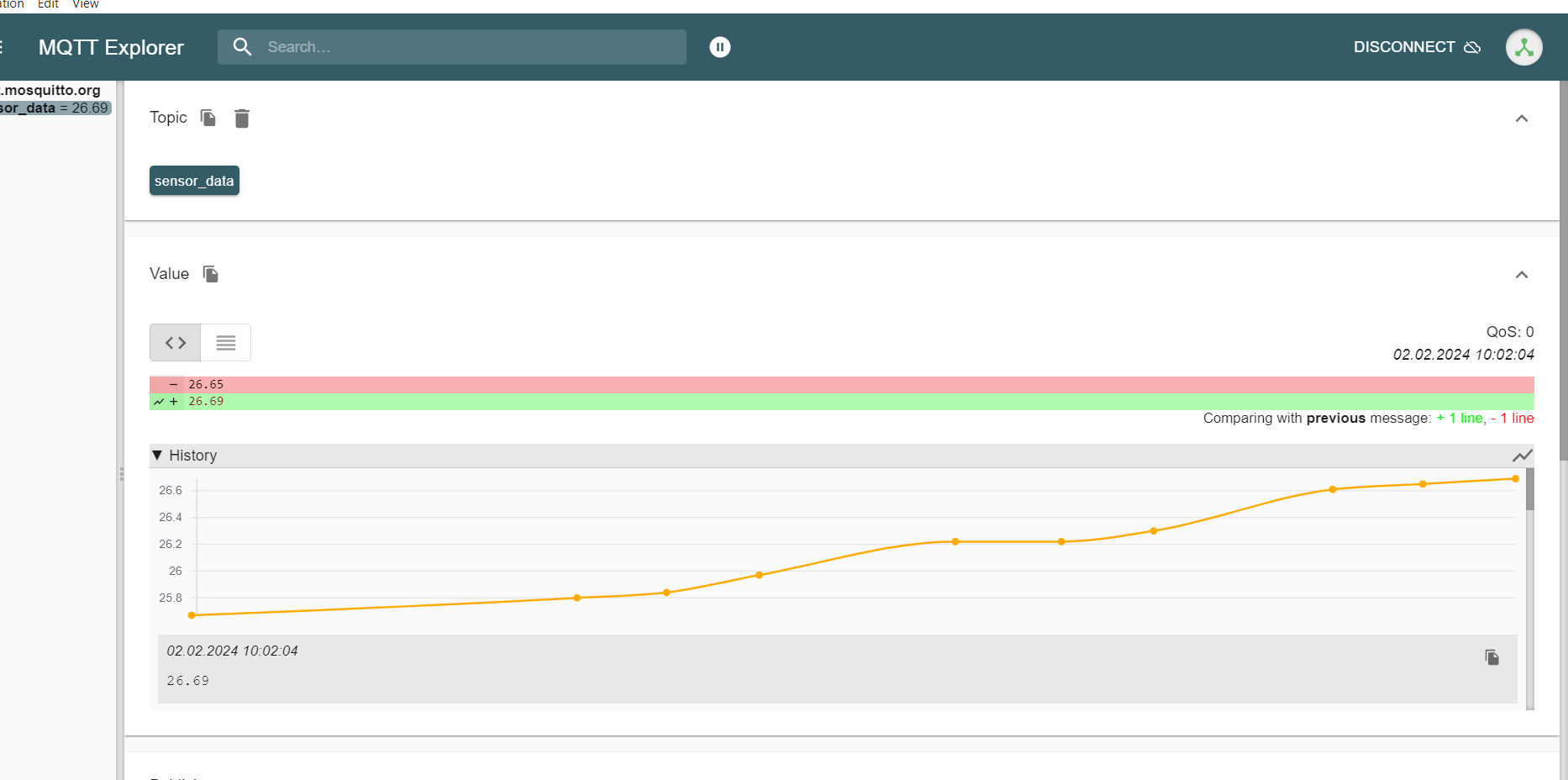Collapse the Value panel chevron

1522,275
